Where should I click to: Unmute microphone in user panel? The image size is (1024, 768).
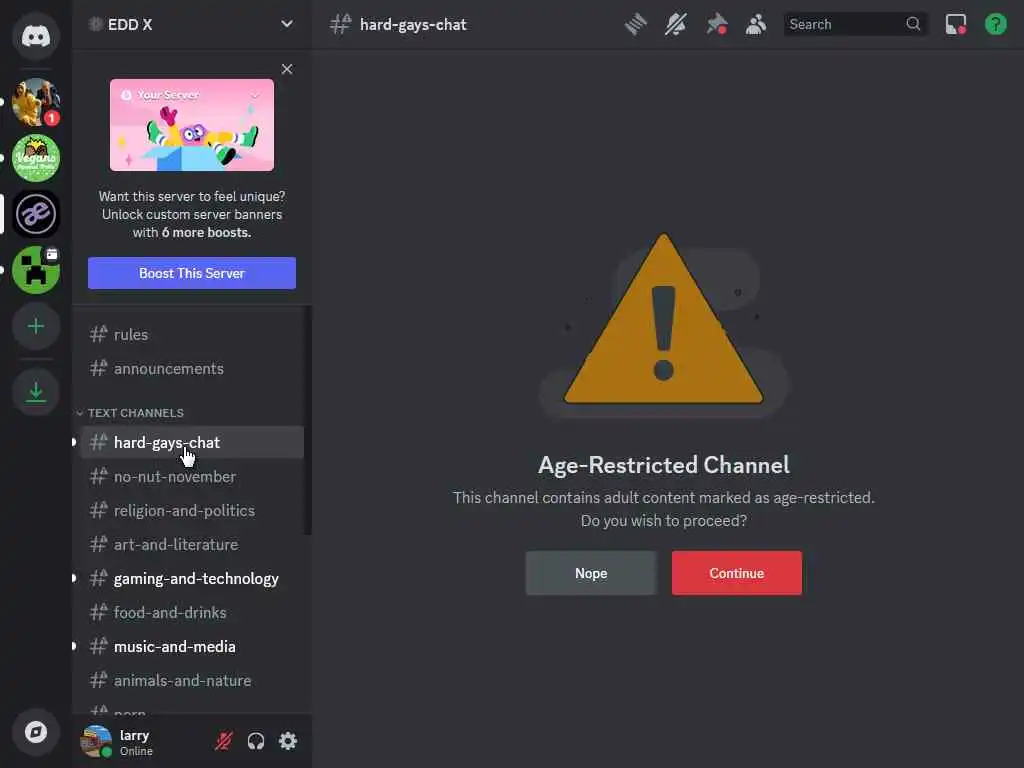[x=224, y=741]
